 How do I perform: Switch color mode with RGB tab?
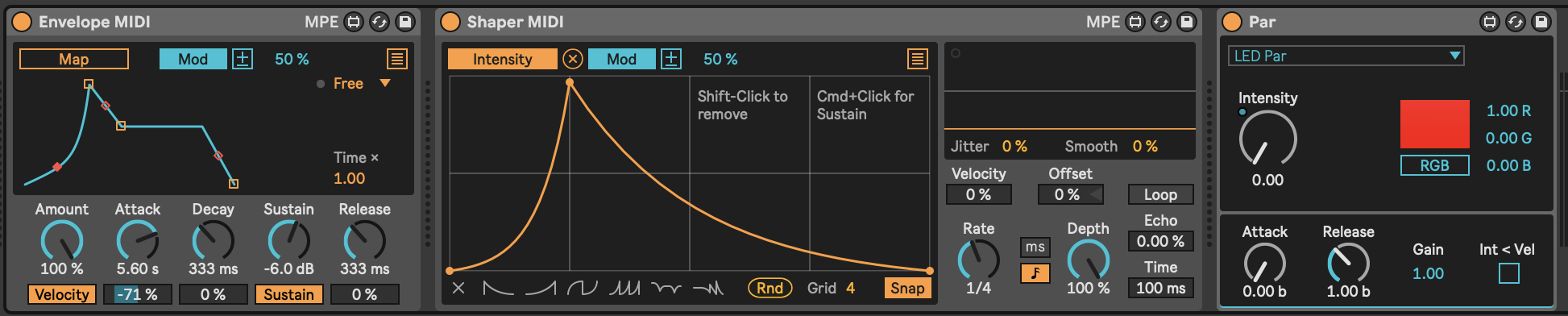pos(1434,165)
